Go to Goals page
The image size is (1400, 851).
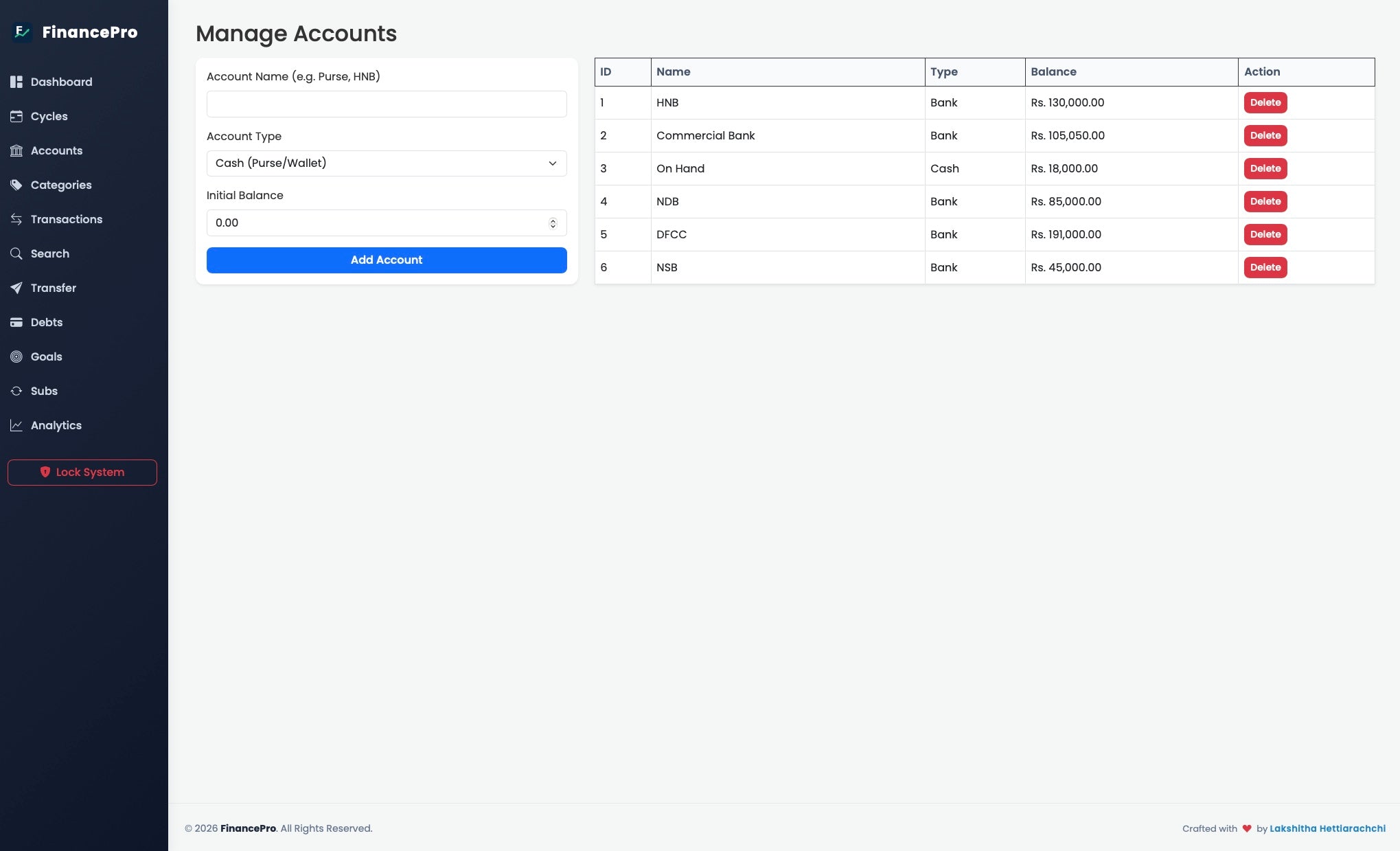coord(84,356)
